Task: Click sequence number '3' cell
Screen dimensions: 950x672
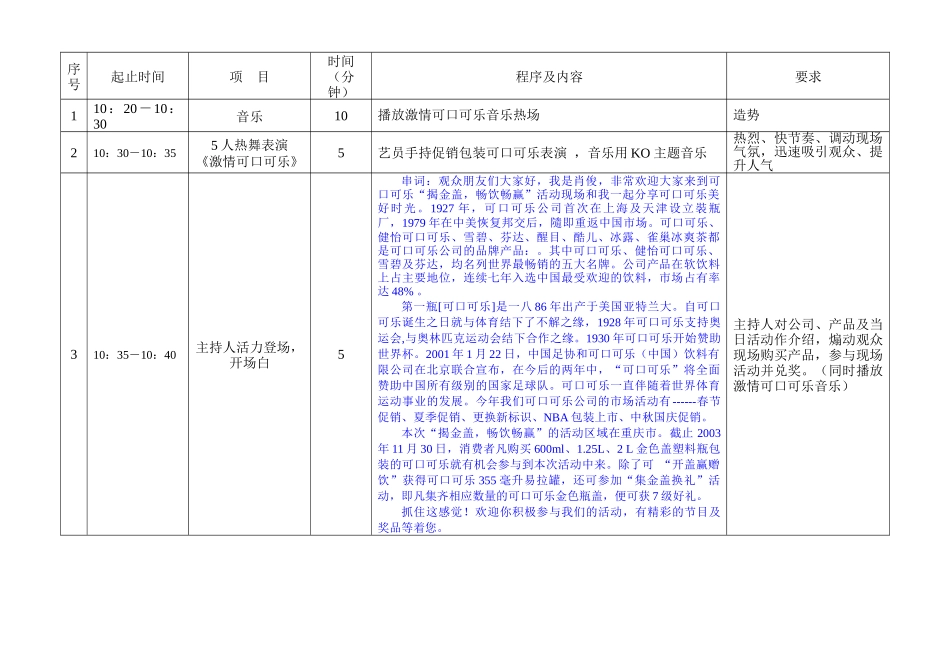Action: (74, 354)
